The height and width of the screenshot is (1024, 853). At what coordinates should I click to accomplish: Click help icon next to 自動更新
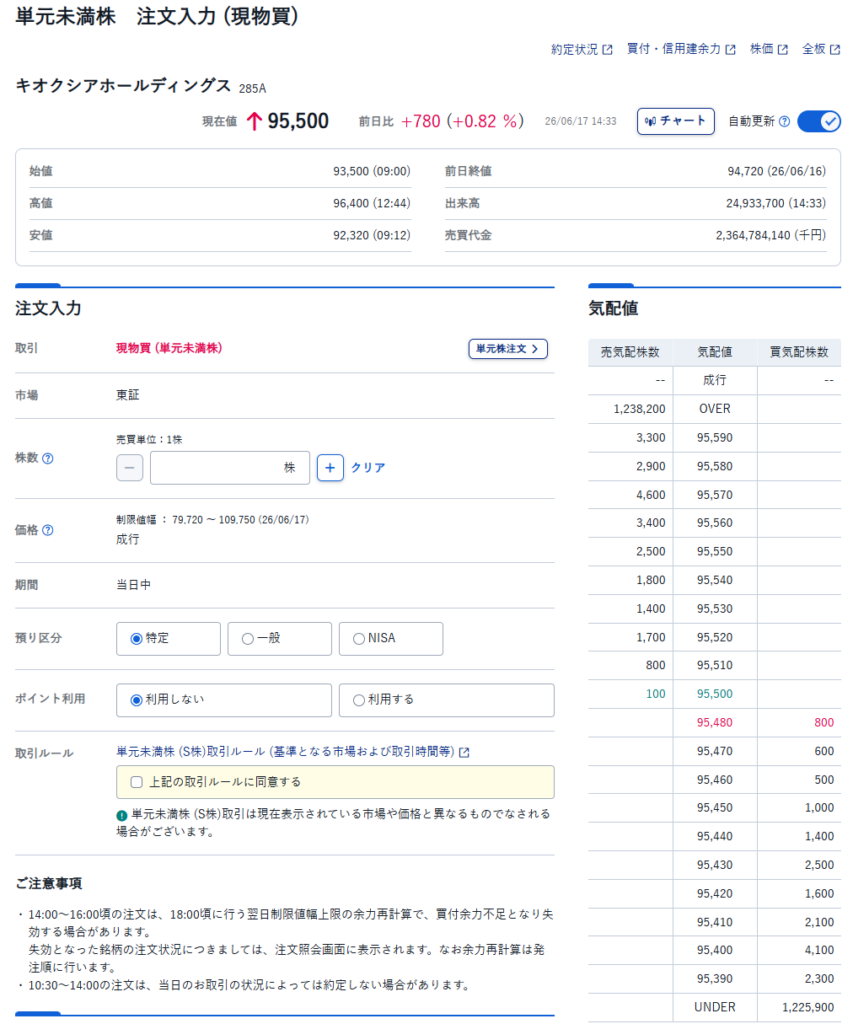pos(784,121)
